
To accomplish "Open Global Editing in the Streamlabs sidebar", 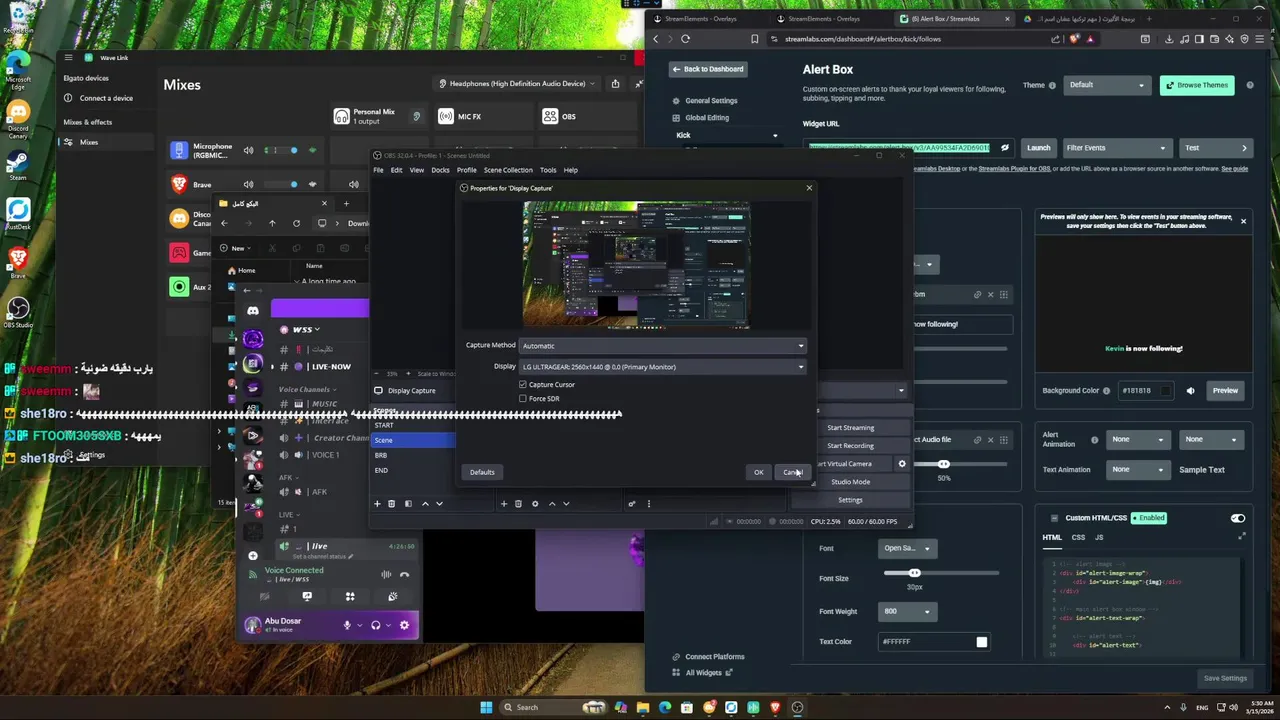I will pyautogui.click(x=706, y=118).
